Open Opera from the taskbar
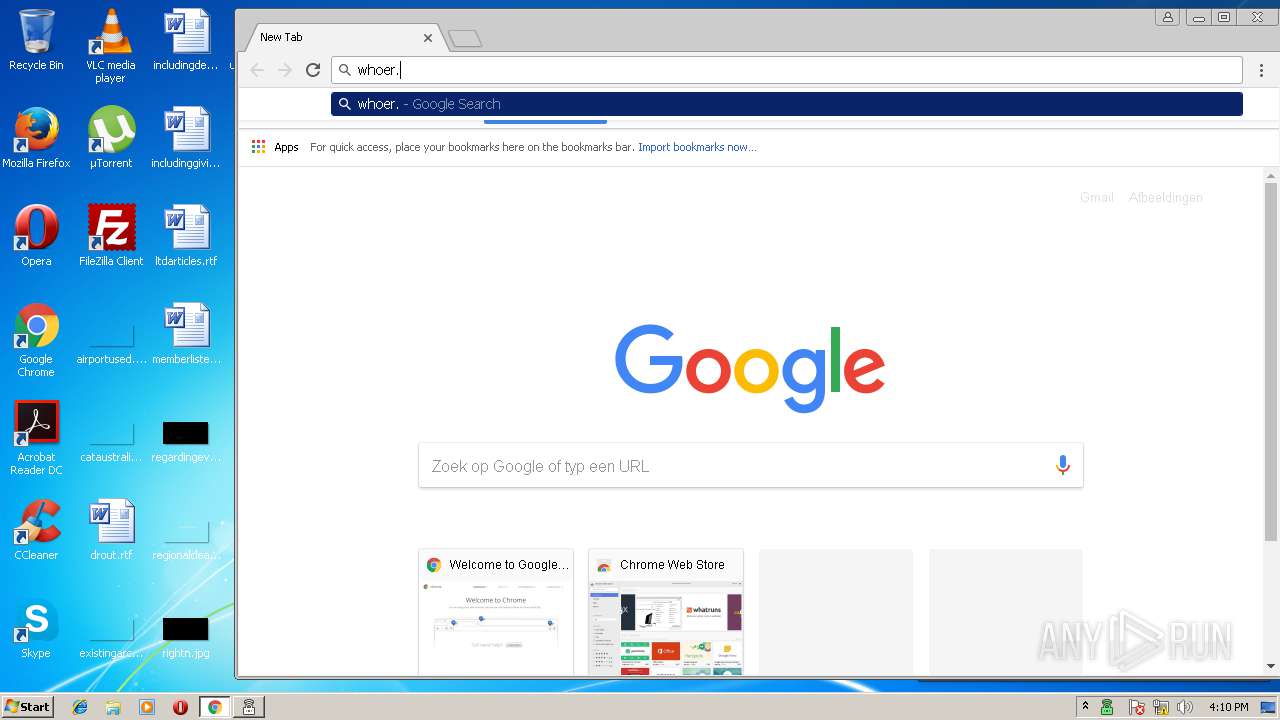This screenshot has height=720, width=1280. pyautogui.click(x=180, y=707)
